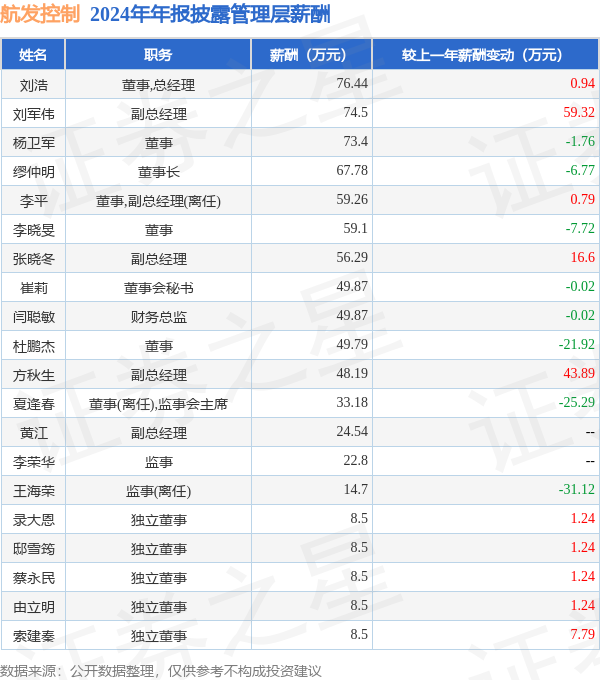
Task: Click the salary value 73.4
Action: tap(355, 141)
